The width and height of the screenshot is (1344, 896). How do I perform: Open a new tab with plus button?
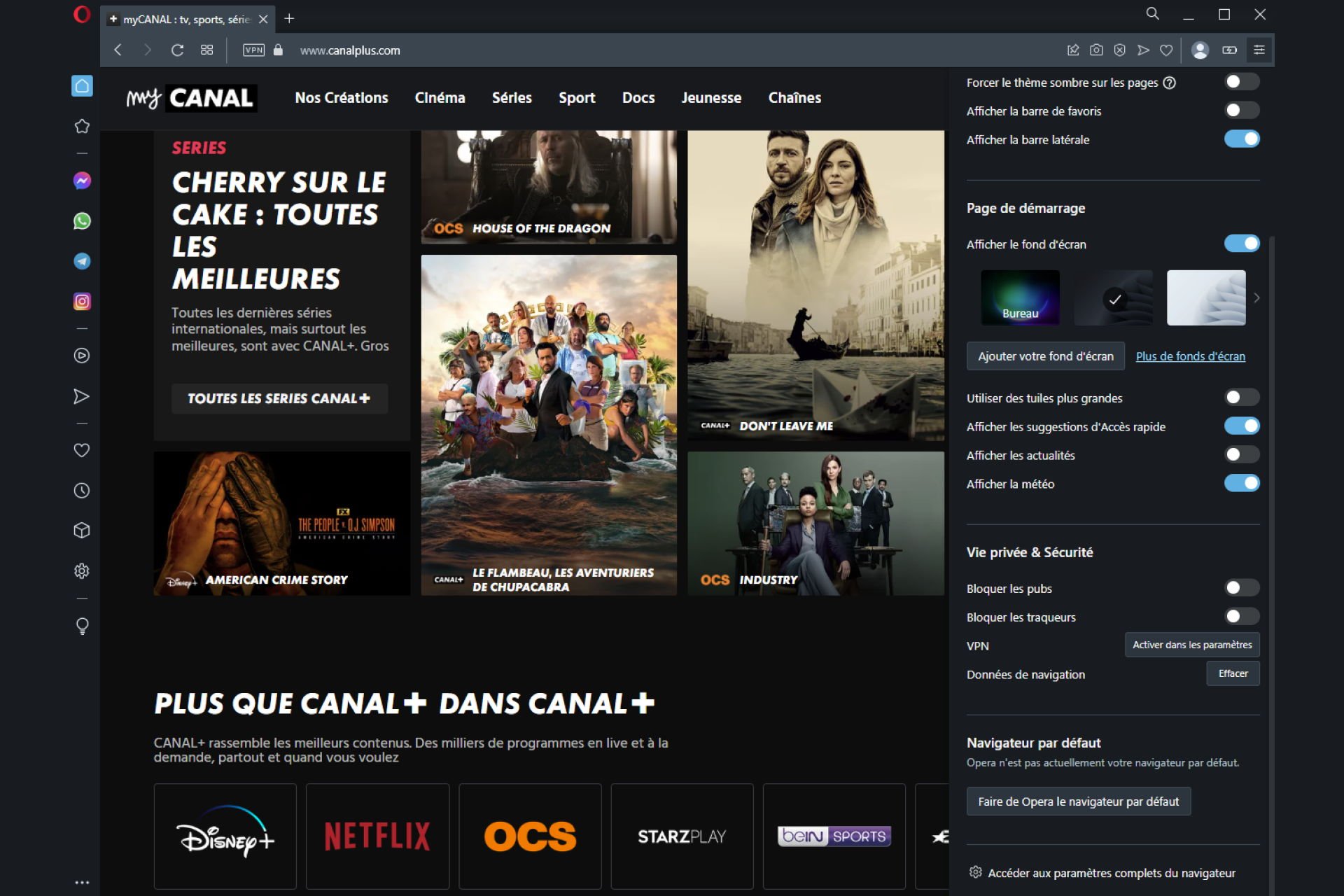coord(289,19)
